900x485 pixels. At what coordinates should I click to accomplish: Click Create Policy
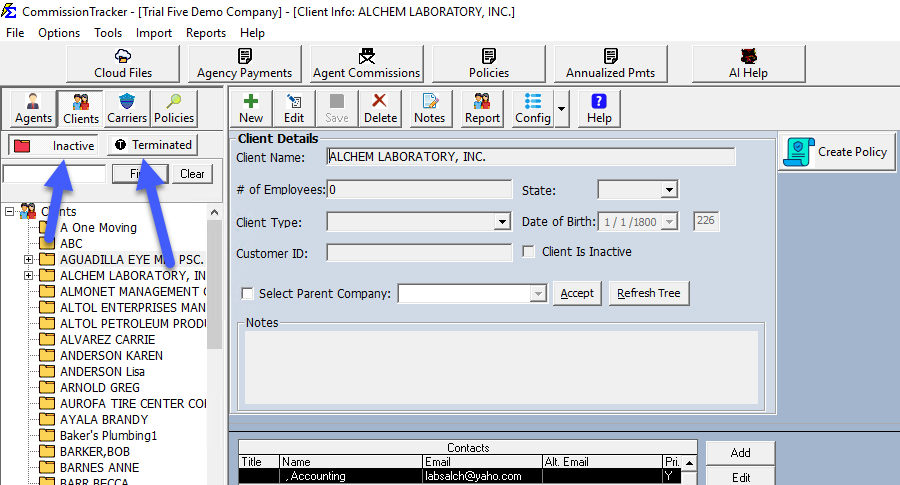tap(837, 152)
